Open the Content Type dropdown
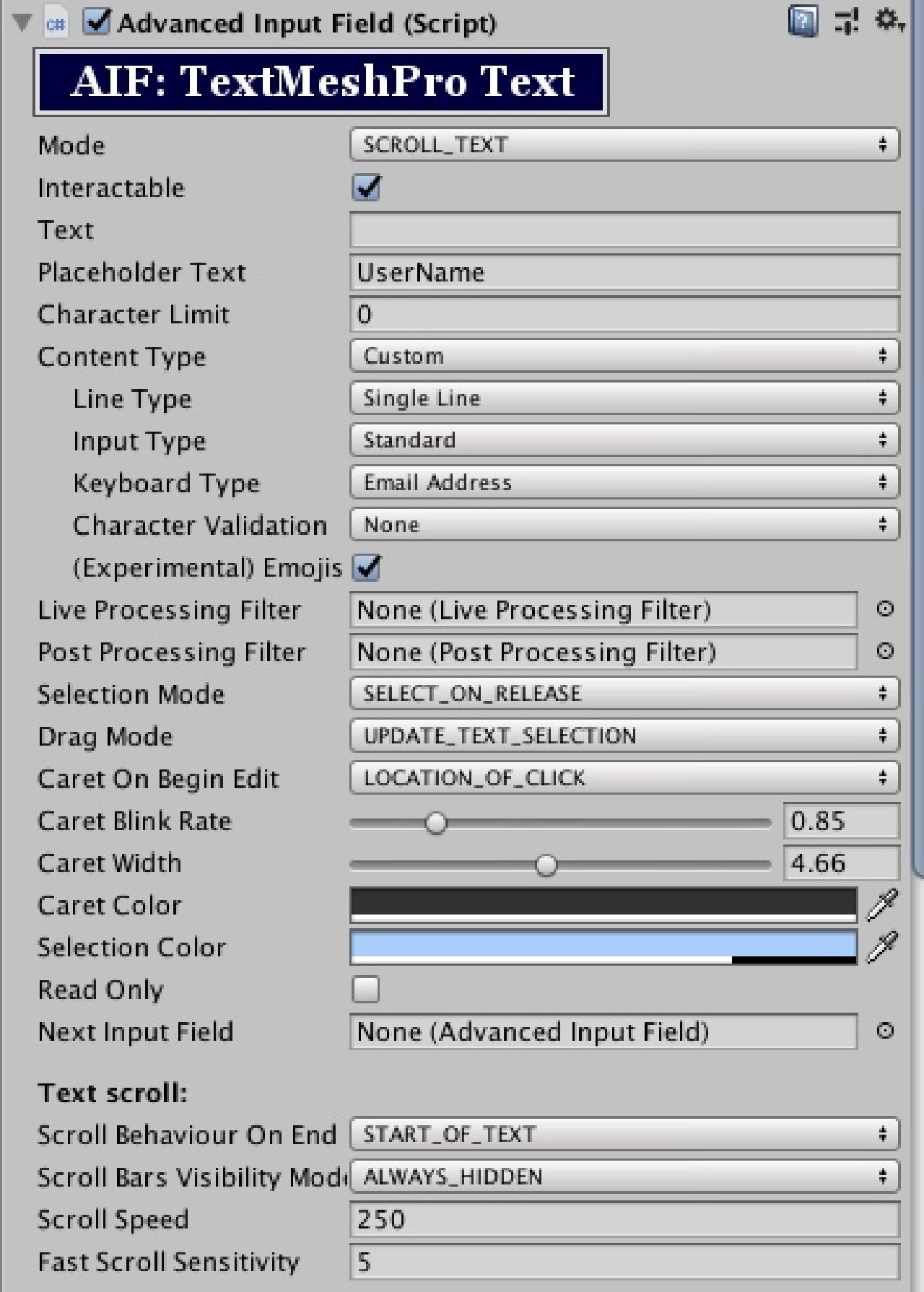The image size is (924, 1292). (624, 356)
